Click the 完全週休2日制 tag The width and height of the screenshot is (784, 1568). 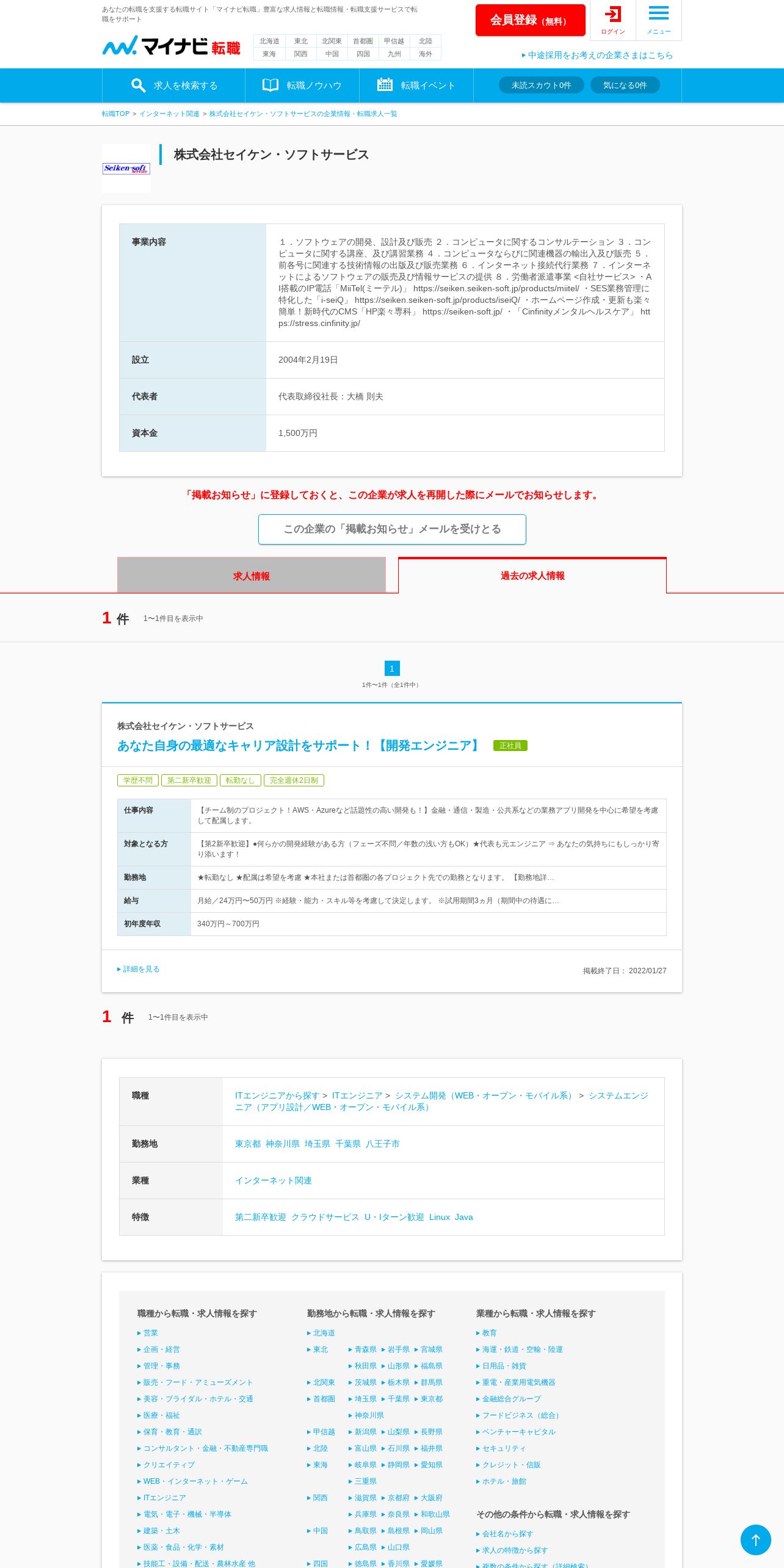coord(294,780)
